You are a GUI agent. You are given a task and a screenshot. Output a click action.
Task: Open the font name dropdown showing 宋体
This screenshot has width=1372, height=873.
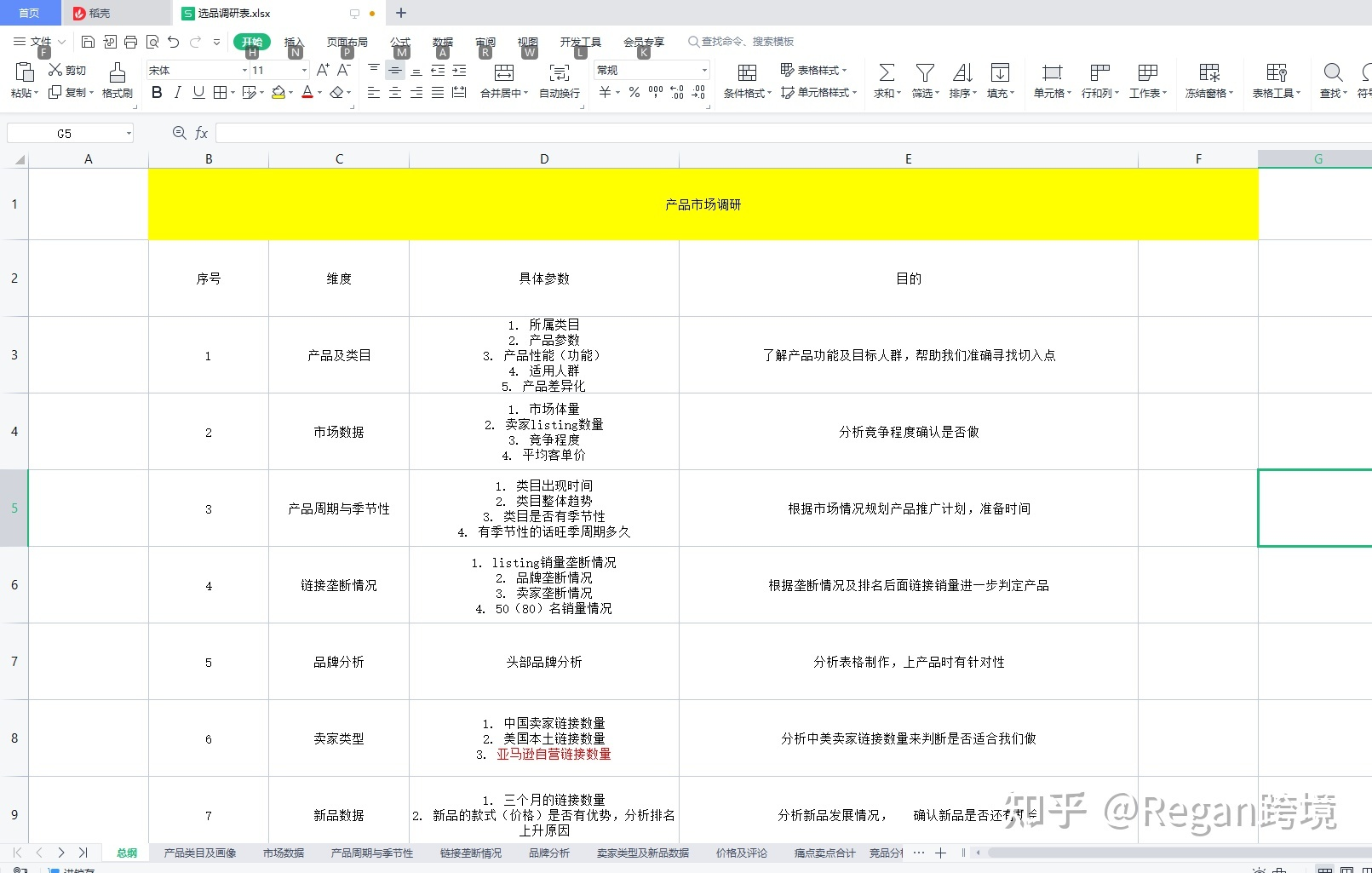click(x=244, y=71)
